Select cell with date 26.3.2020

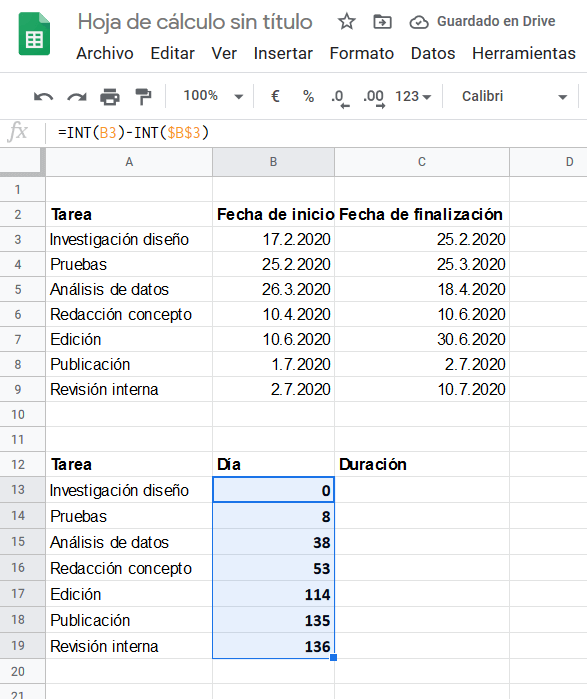pyautogui.click(x=273, y=289)
